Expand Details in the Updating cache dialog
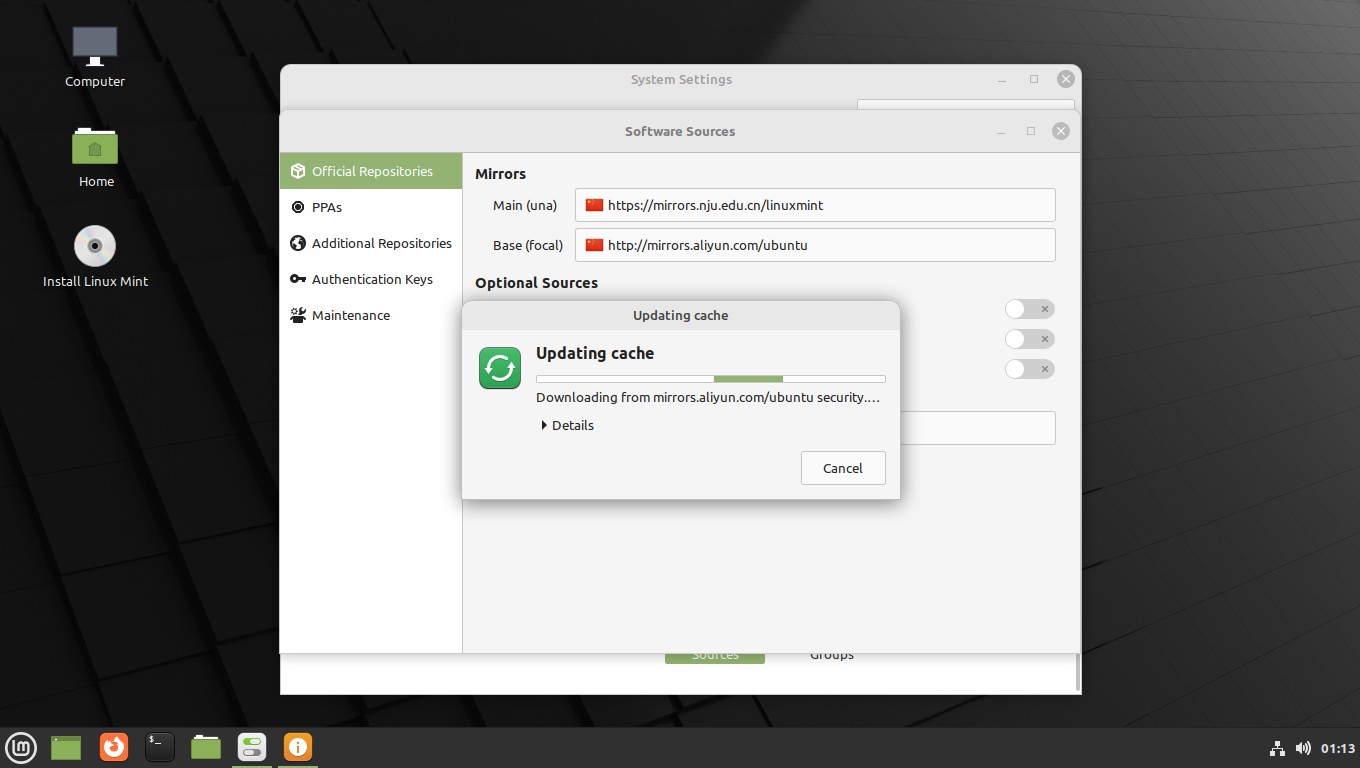This screenshot has width=1360, height=768. click(567, 425)
